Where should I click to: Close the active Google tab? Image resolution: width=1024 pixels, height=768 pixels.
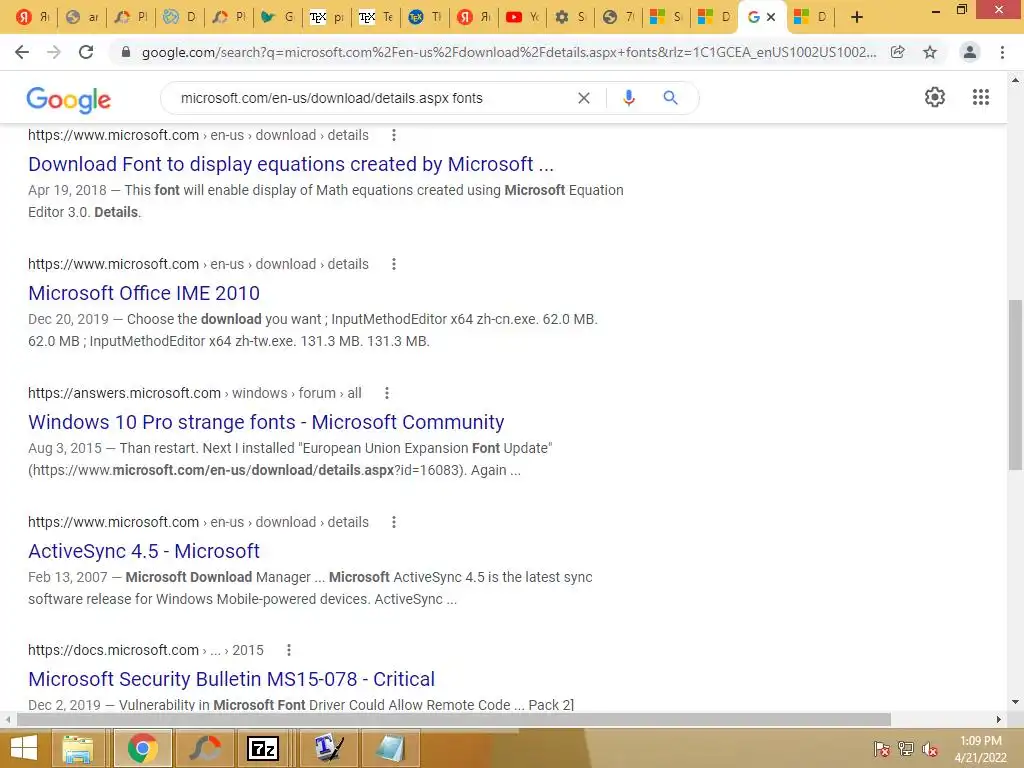coord(771,17)
